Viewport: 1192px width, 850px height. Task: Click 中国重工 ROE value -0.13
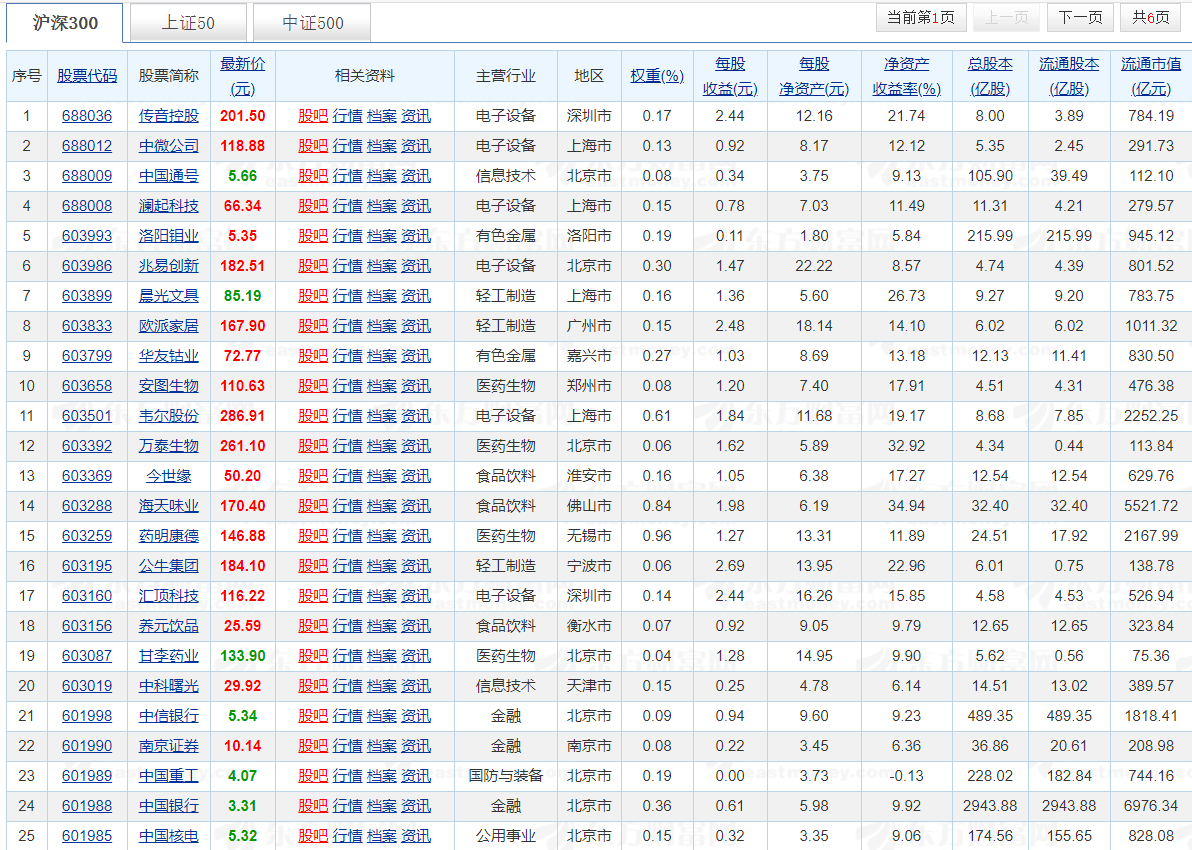tap(906, 775)
